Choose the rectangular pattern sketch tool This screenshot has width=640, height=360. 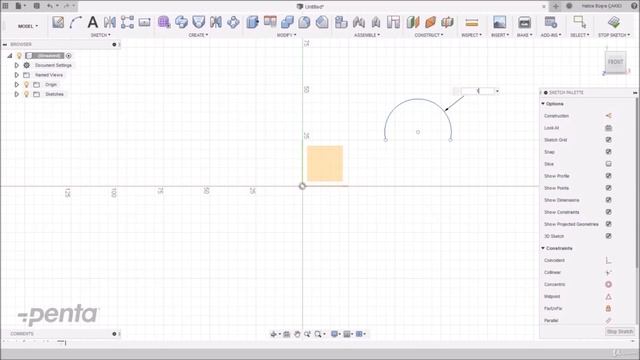(x=127, y=22)
